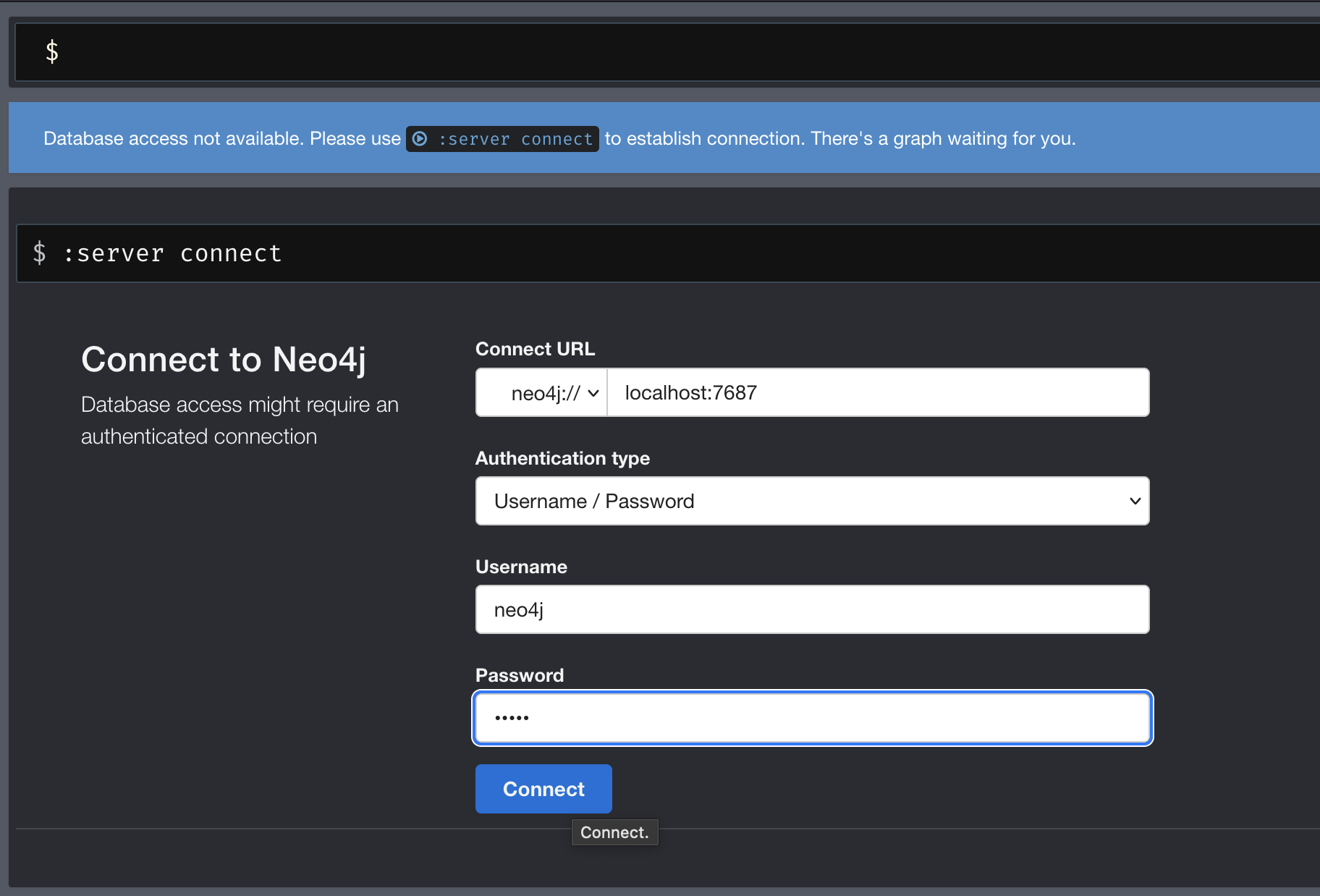The image size is (1320, 896).
Task: Click the dollar prompt beside :server connect
Action: (40, 253)
